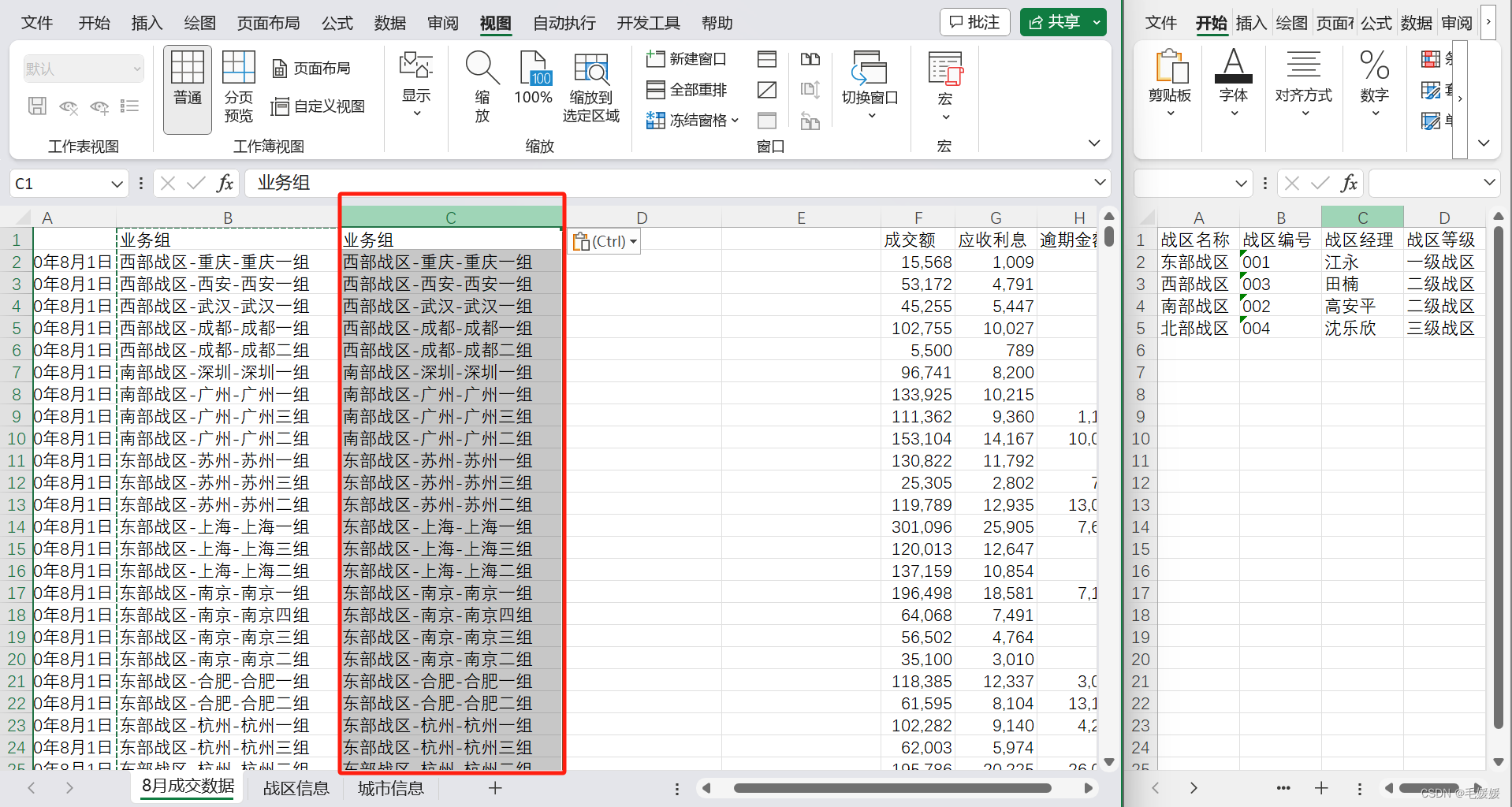Open Custom Views (自定义视图)
The width and height of the screenshot is (1512, 807).
click(318, 106)
